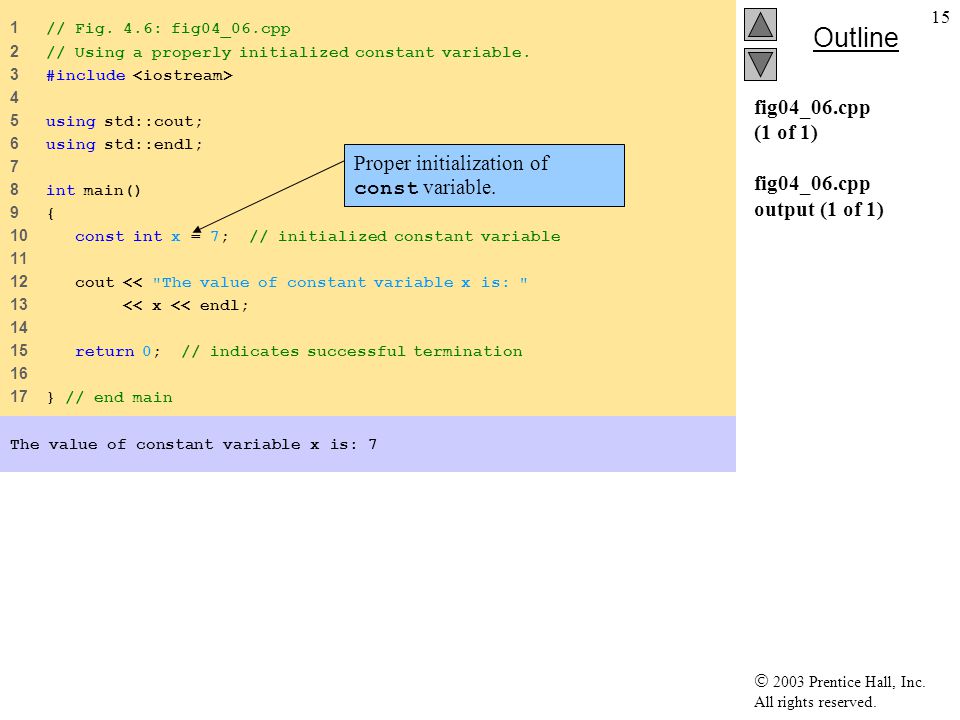Click line number 10 in the gutter
The image size is (960, 720).
click(x=19, y=236)
